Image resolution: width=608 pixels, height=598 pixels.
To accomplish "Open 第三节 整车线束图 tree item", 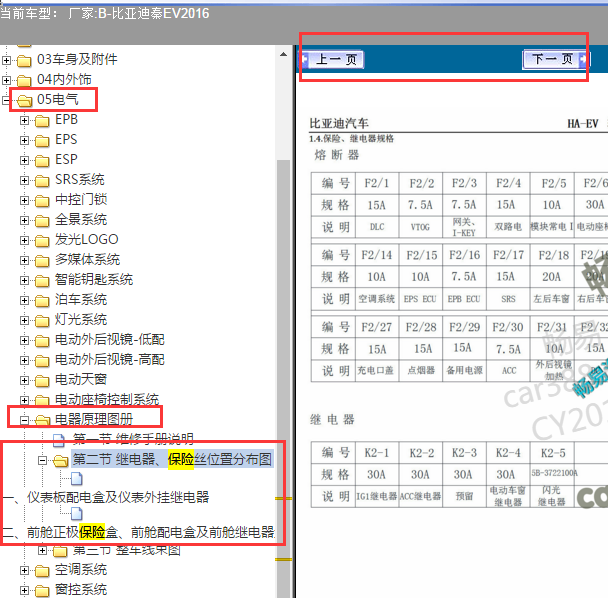I will click(126, 550).
